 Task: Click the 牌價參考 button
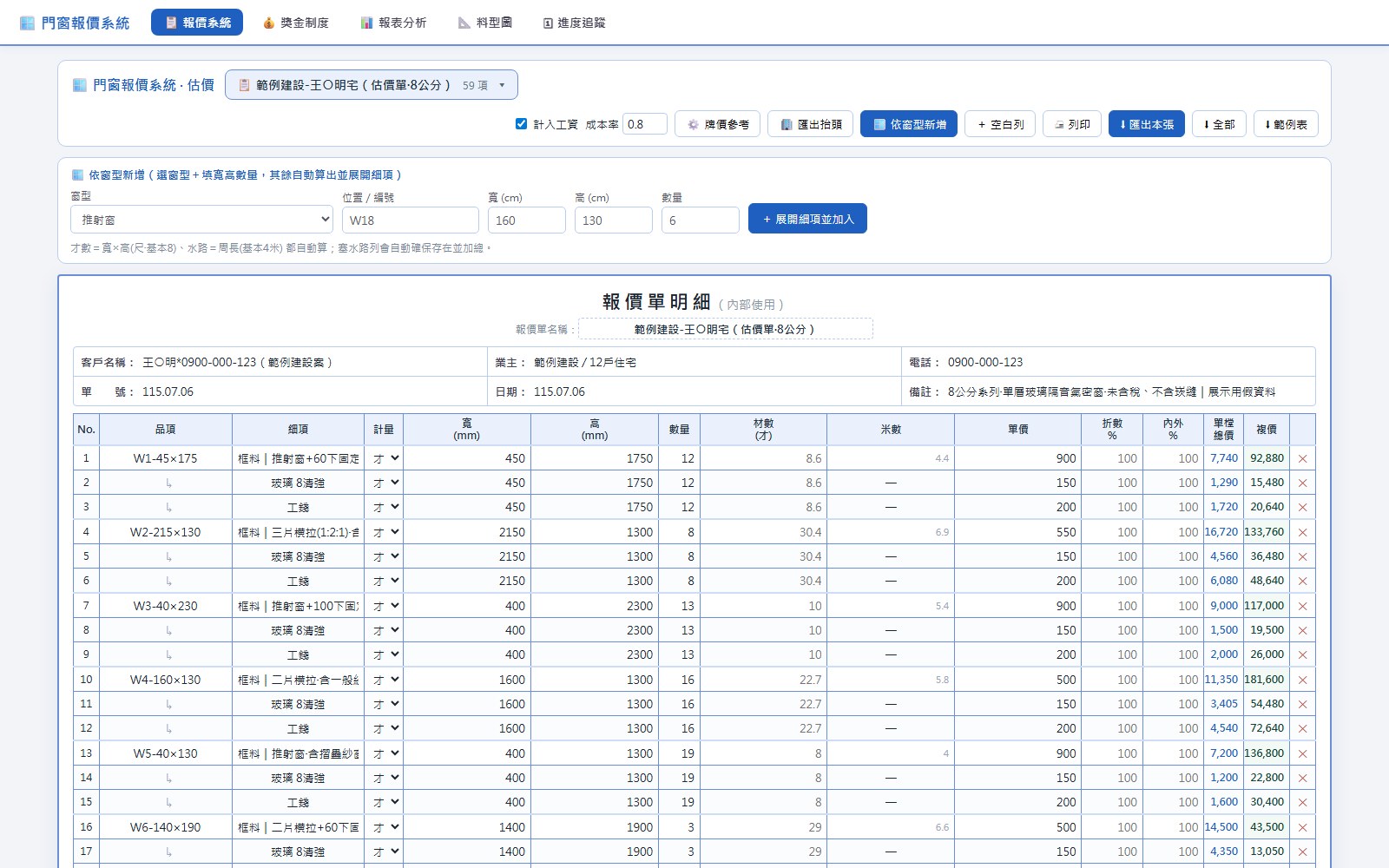point(718,124)
